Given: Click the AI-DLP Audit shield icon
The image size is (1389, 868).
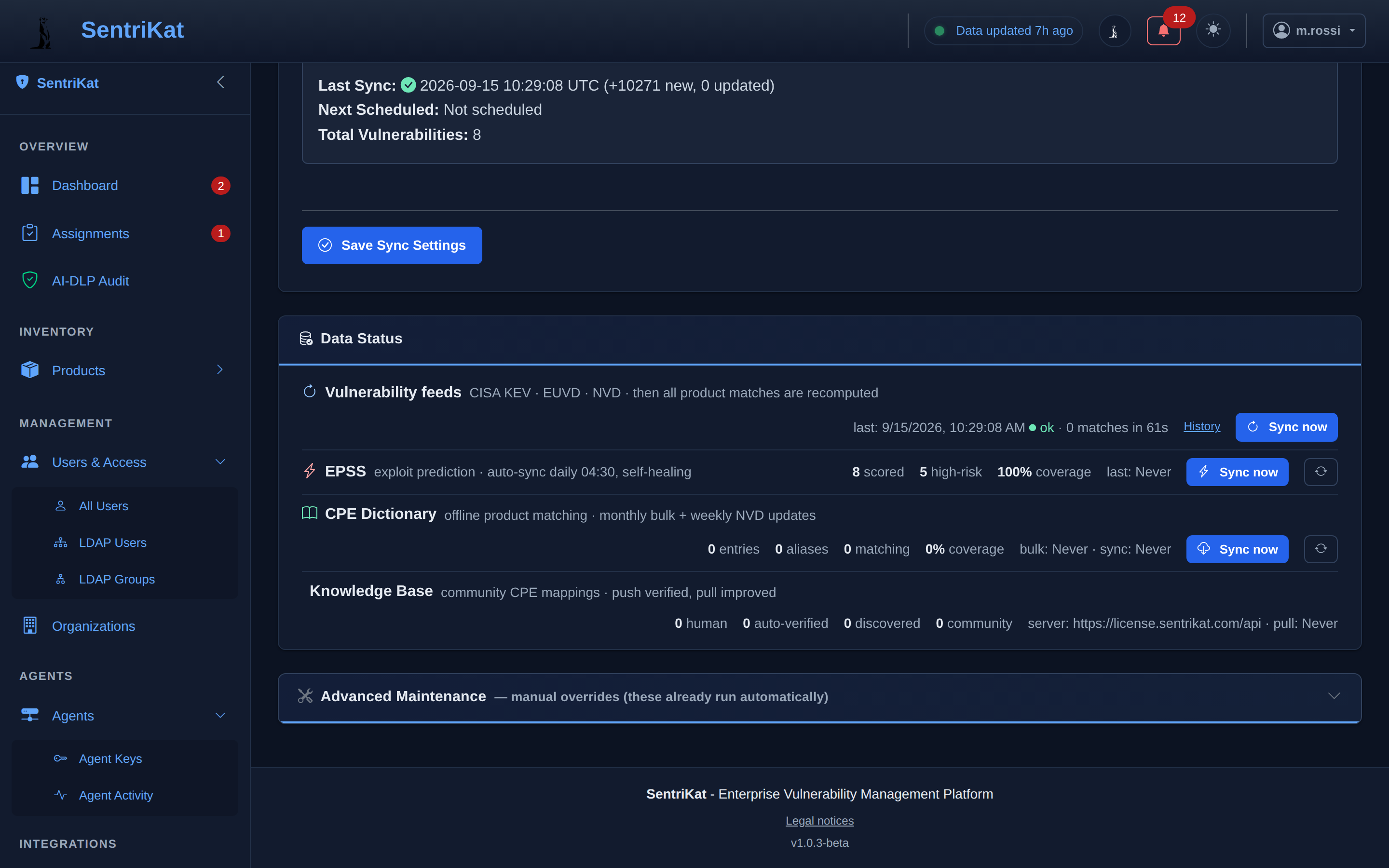Looking at the screenshot, I should coord(30,280).
